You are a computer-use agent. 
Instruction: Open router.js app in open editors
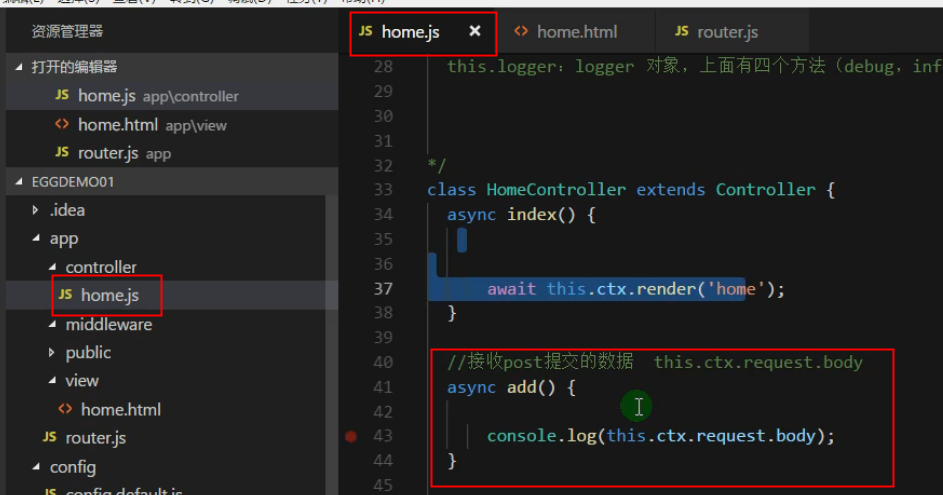(x=172, y=153)
